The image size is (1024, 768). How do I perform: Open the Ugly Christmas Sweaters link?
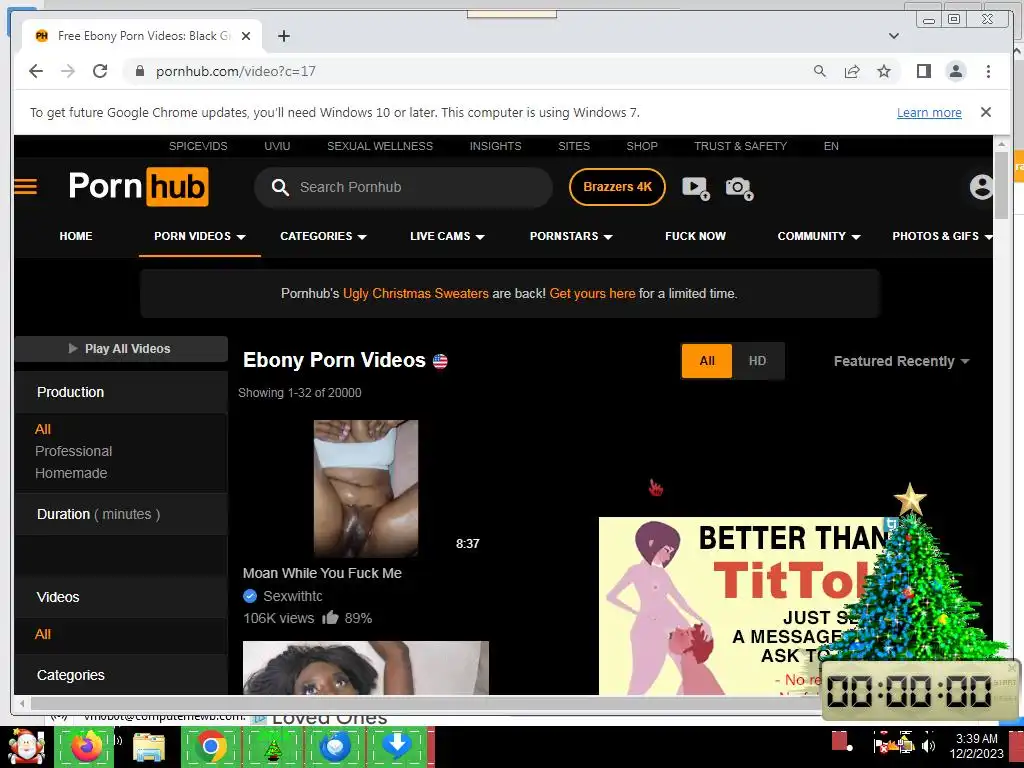point(415,294)
